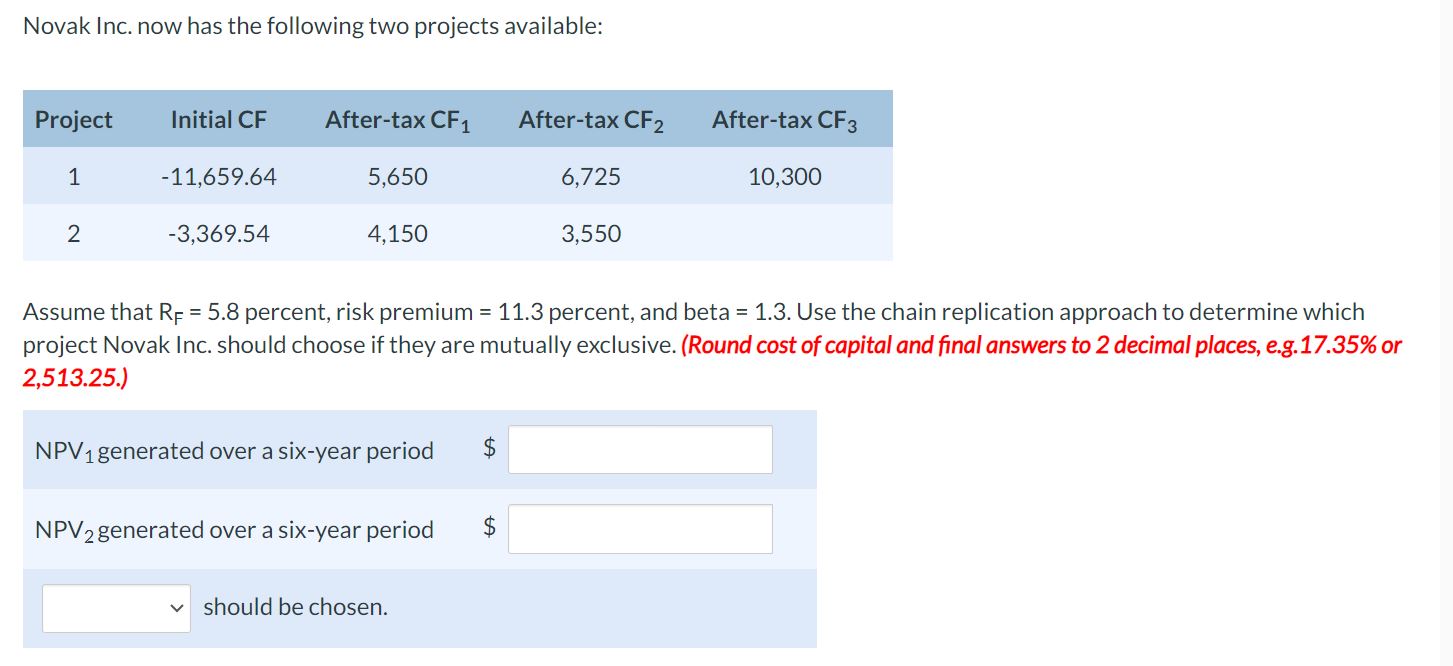Image resolution: width=1453 pixels, height=666 pixels.
Task: Click the Initial CF column header
Action: click(x=218, y=119)
